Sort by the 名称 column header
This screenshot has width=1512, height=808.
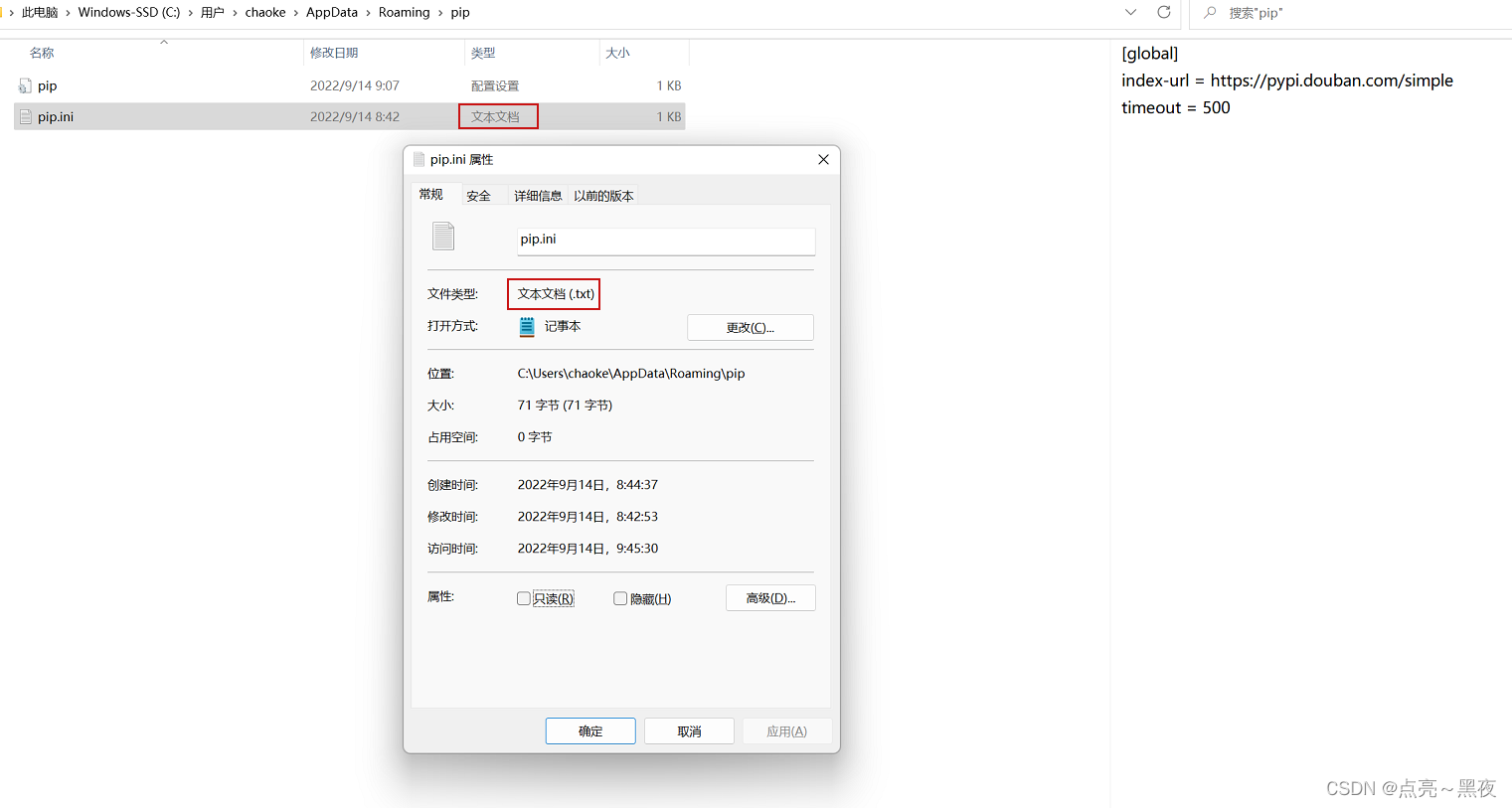[x=42, y=53]
